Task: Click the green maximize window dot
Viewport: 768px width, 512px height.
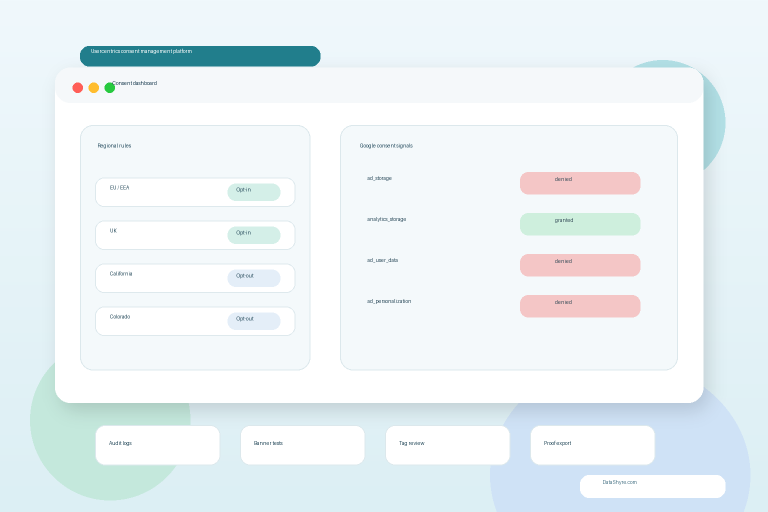Action: [110, 88]
